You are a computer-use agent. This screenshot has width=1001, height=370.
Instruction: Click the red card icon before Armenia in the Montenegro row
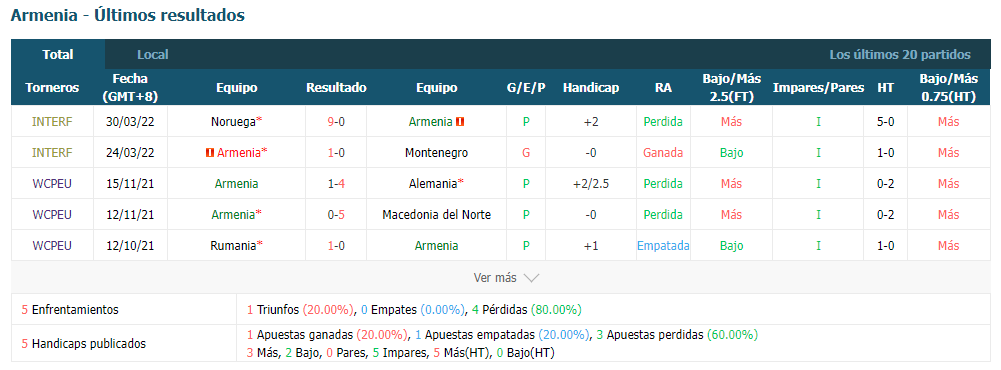pyautogui.click(x=209, y=153)
